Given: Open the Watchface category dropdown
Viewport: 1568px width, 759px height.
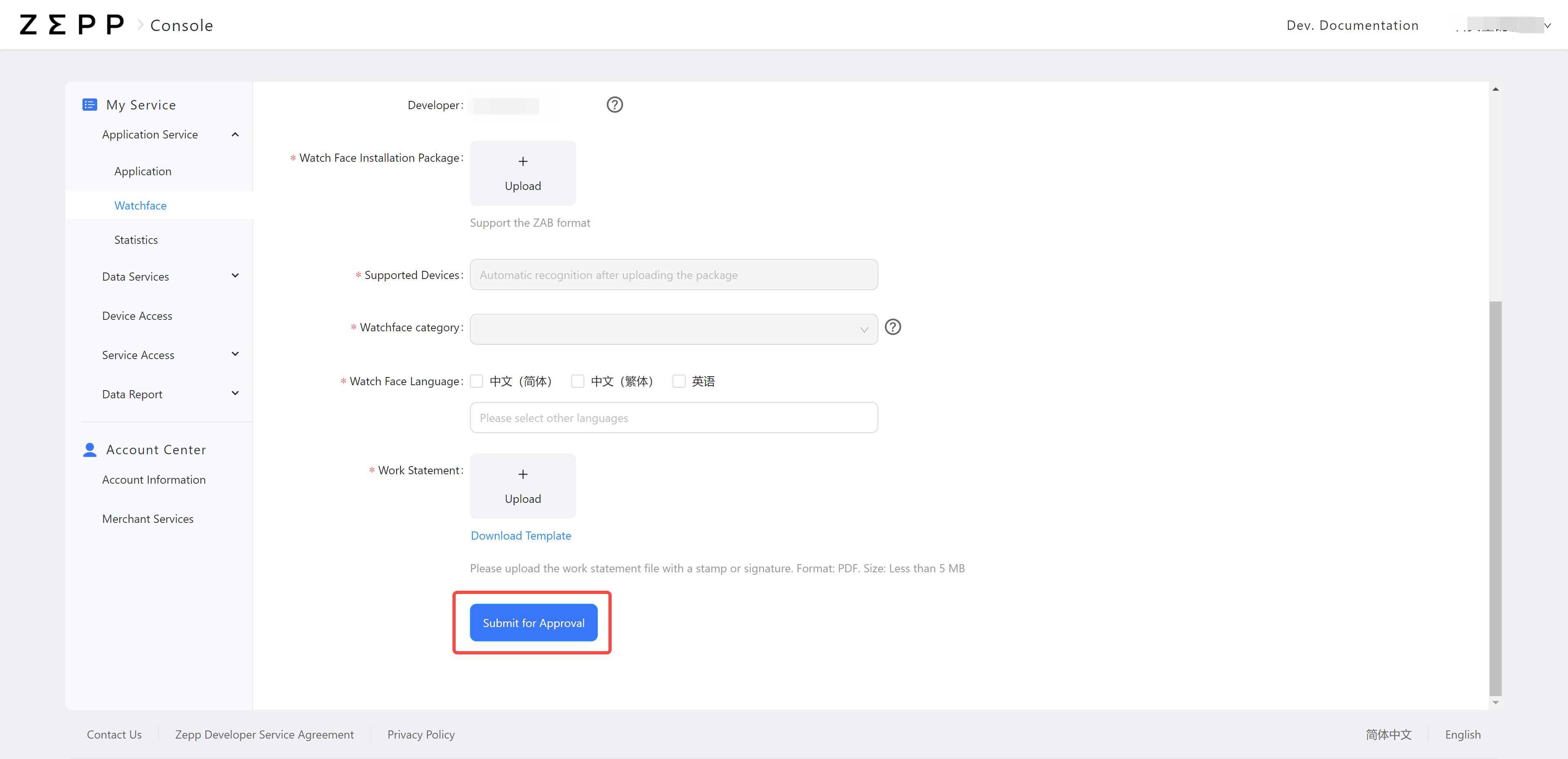Looking at the screenshot, I should [673, 329].
